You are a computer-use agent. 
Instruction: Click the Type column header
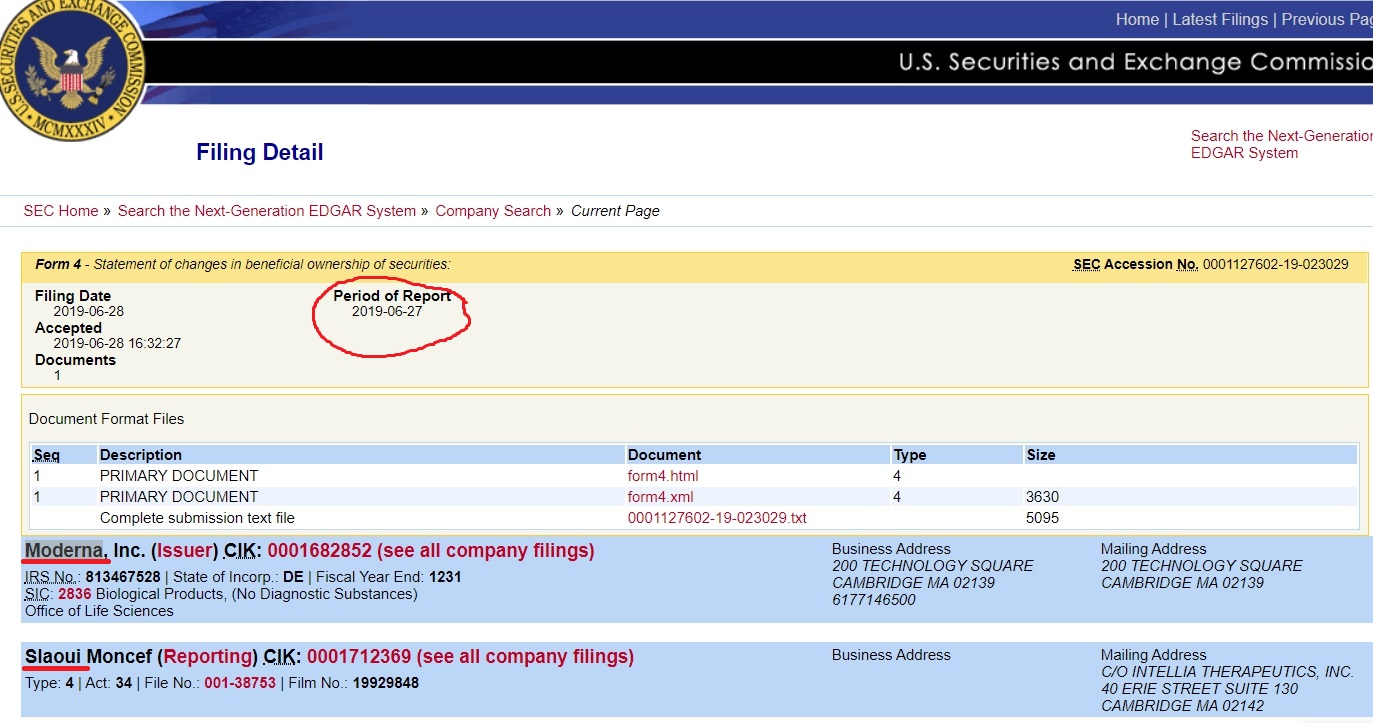tap(910, 455)
